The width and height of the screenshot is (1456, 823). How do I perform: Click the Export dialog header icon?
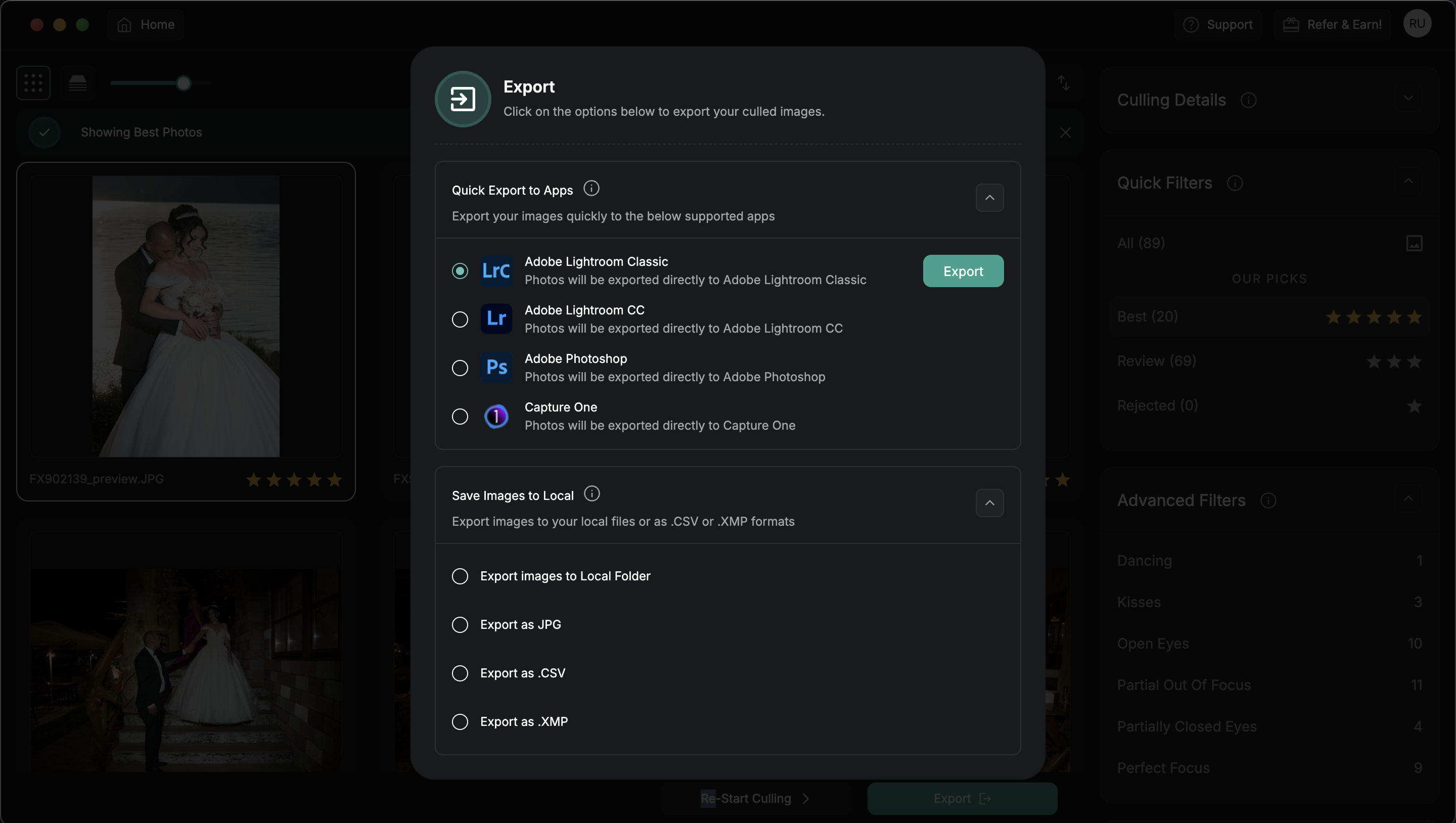click(x=463, y=99)
